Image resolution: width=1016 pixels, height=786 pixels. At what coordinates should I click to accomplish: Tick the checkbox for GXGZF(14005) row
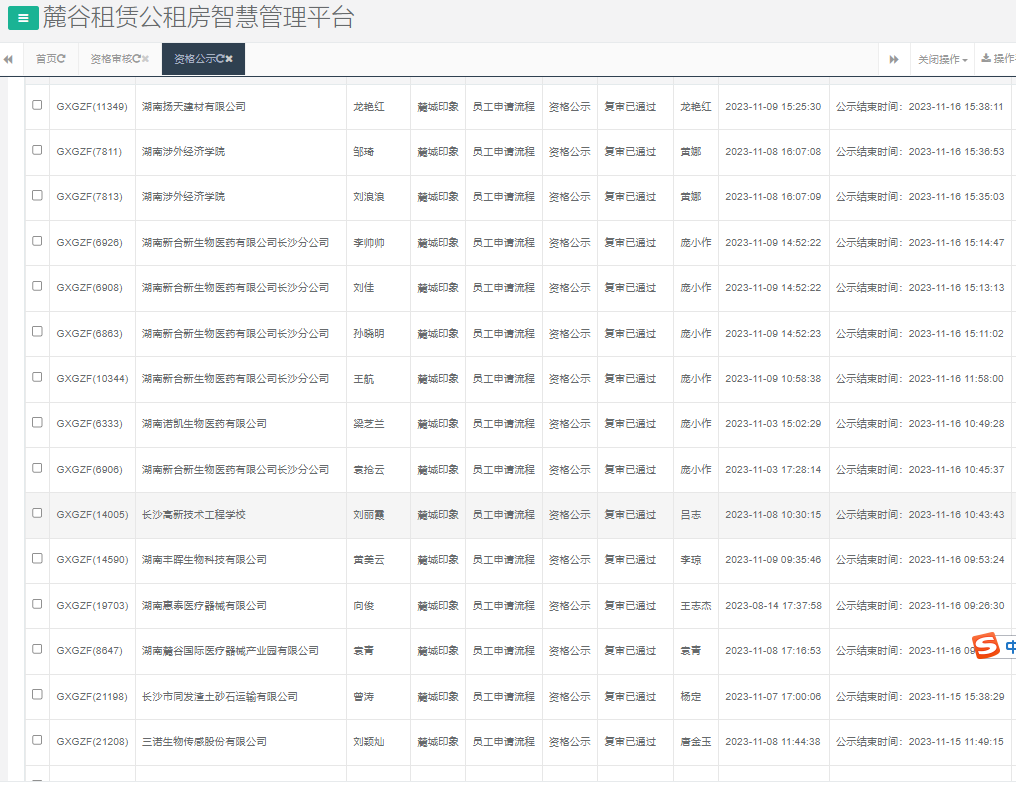[x=37, y=513]
